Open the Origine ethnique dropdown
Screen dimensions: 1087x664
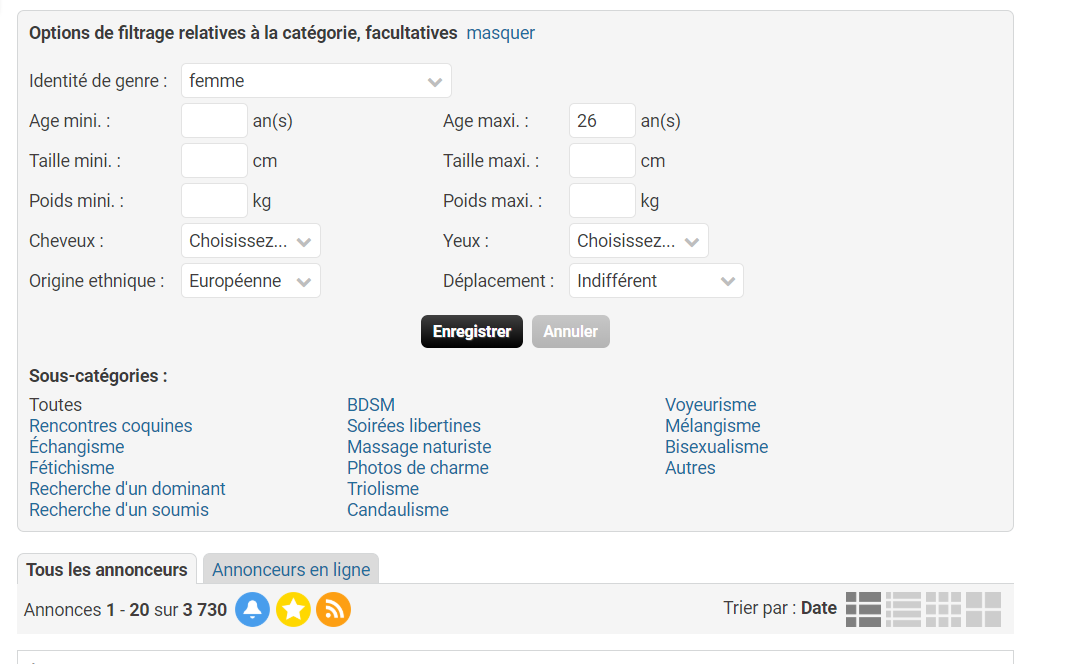(x=251, y=281)
